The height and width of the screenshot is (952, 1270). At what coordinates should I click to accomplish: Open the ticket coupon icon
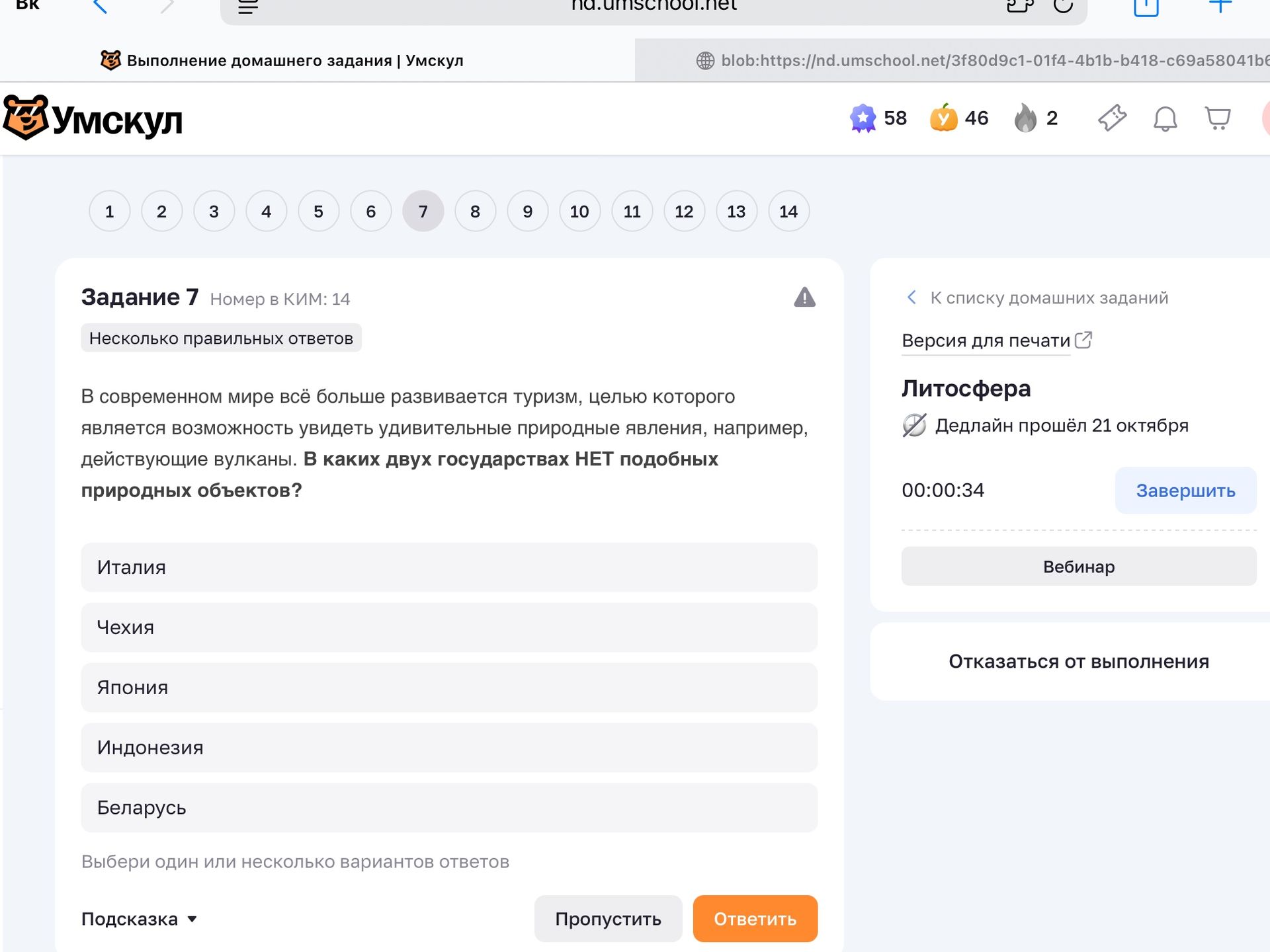pos(1113,118)
